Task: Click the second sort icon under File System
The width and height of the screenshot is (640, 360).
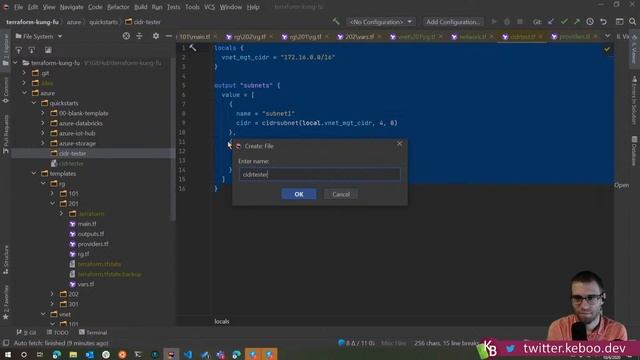Action: tap(31, 50)
